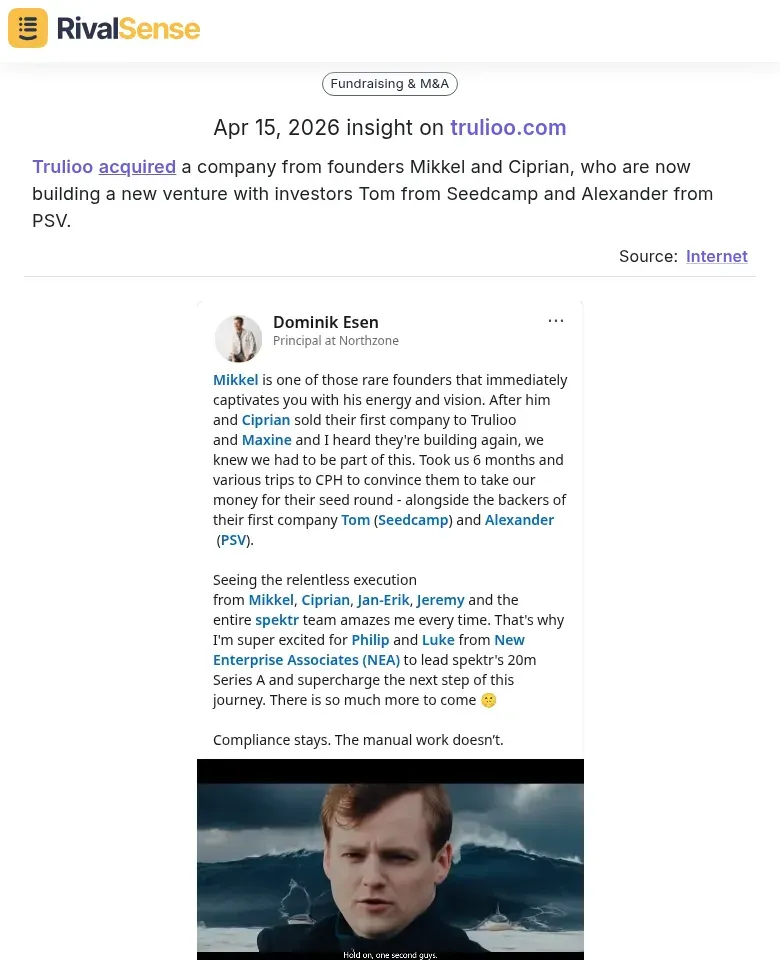Open Jan-Erik's profile mention
Screen dimensions: 780x960
tap(383, 600)
